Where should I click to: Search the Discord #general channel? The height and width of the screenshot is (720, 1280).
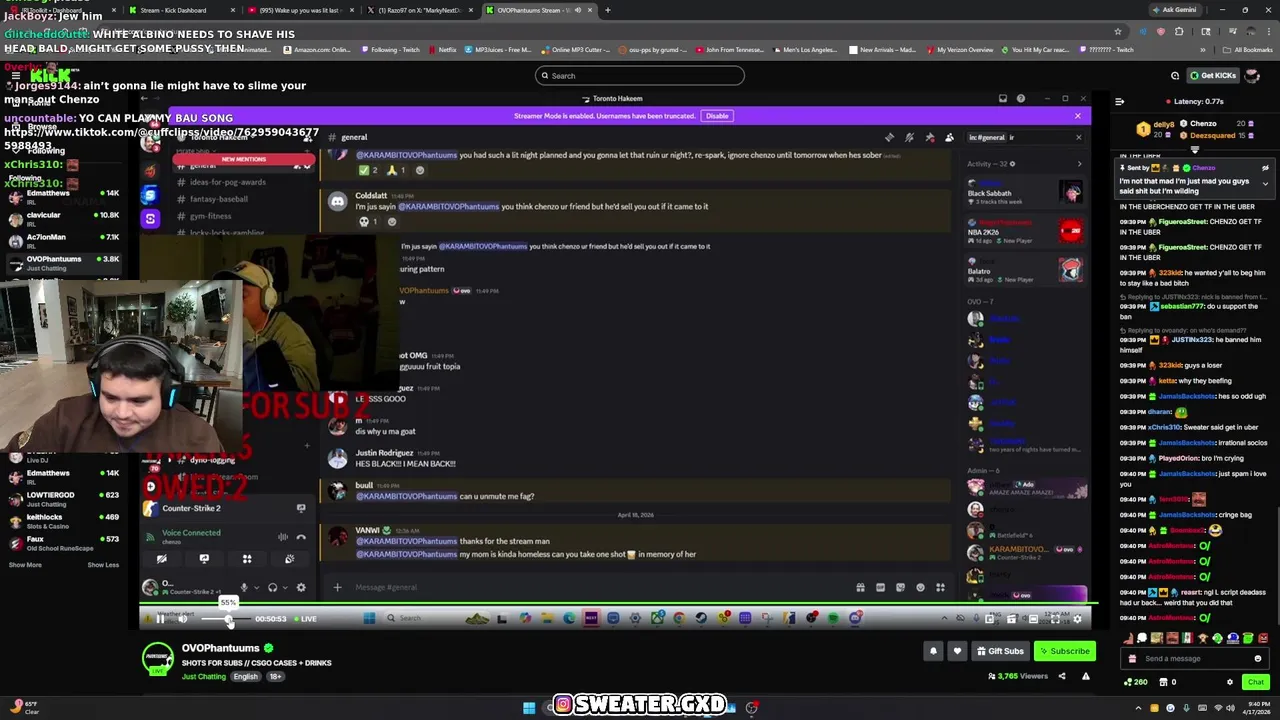[1025, 137]
